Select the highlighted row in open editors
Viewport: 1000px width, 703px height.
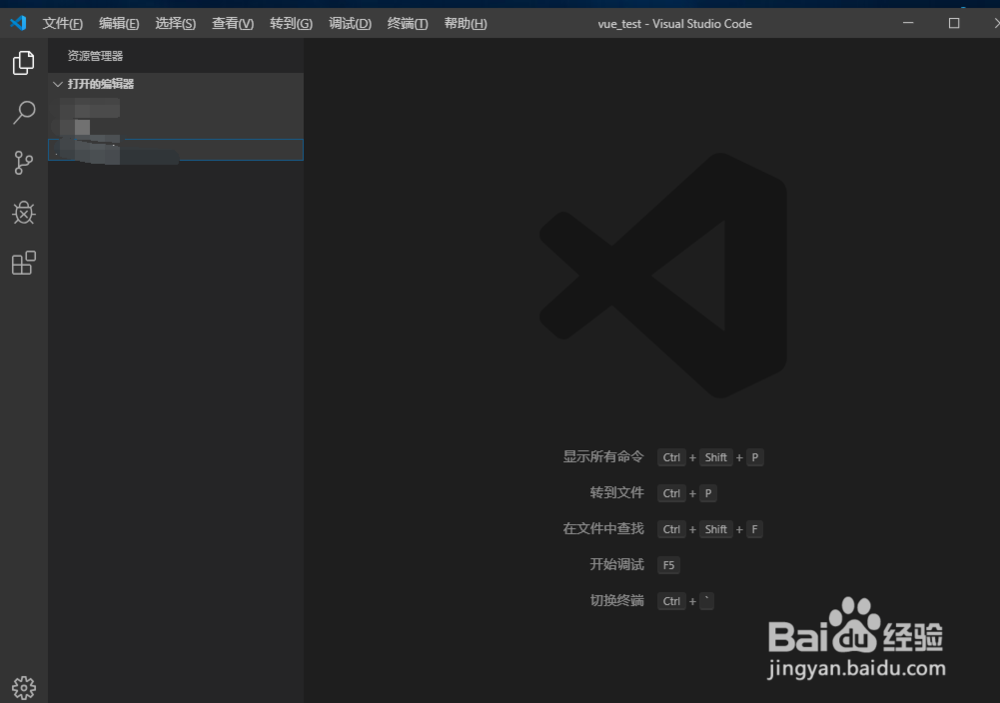tap(176, 150)
